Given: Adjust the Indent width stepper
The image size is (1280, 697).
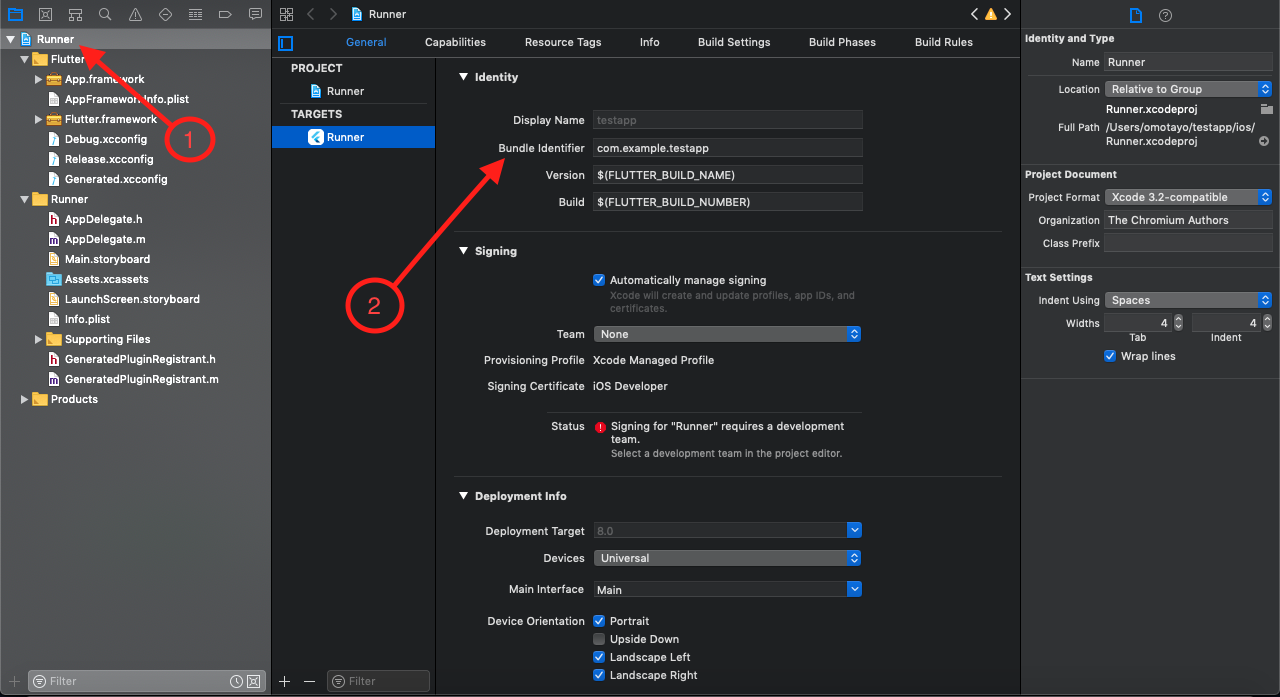Looking at the screenshot, I should coord(1267,323).
